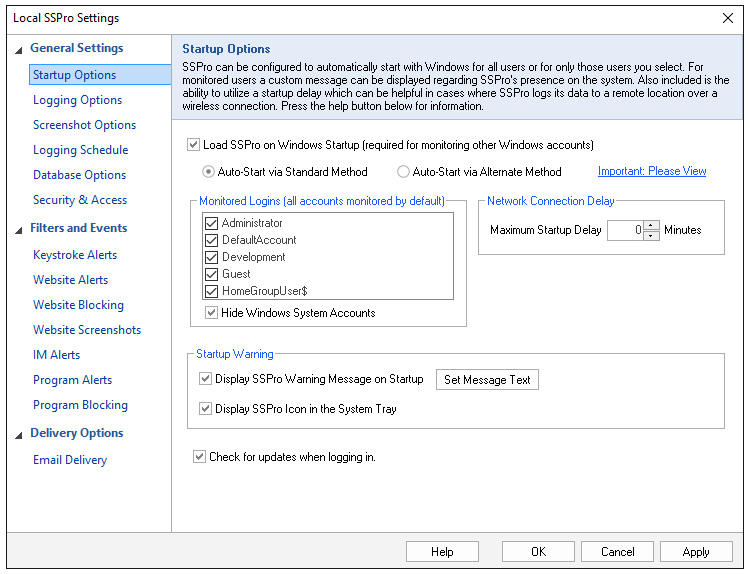The height and width of the screenshot is (574, 750).
Task: Click the Maximum Startup Delay field
Action: tap(626, 230)
